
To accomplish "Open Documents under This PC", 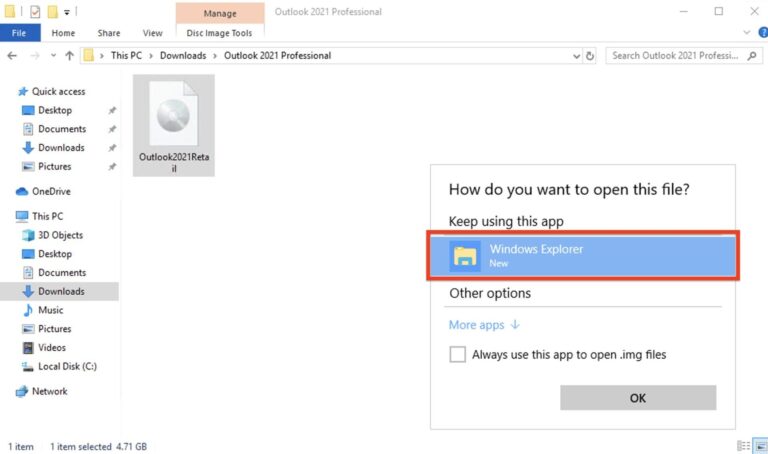I will click(62, 272).
